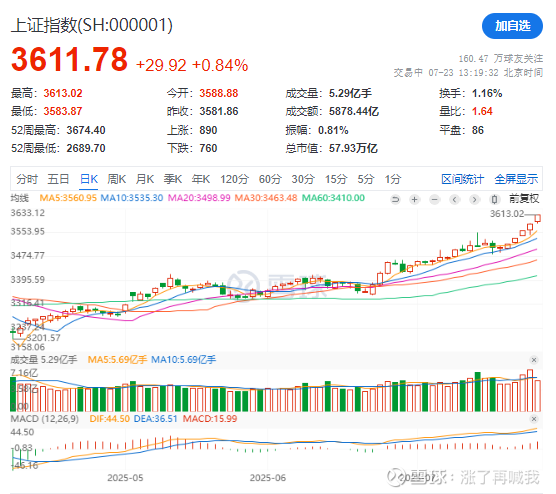Click the MA5:3560.95 moving average label

pos(68,198)
